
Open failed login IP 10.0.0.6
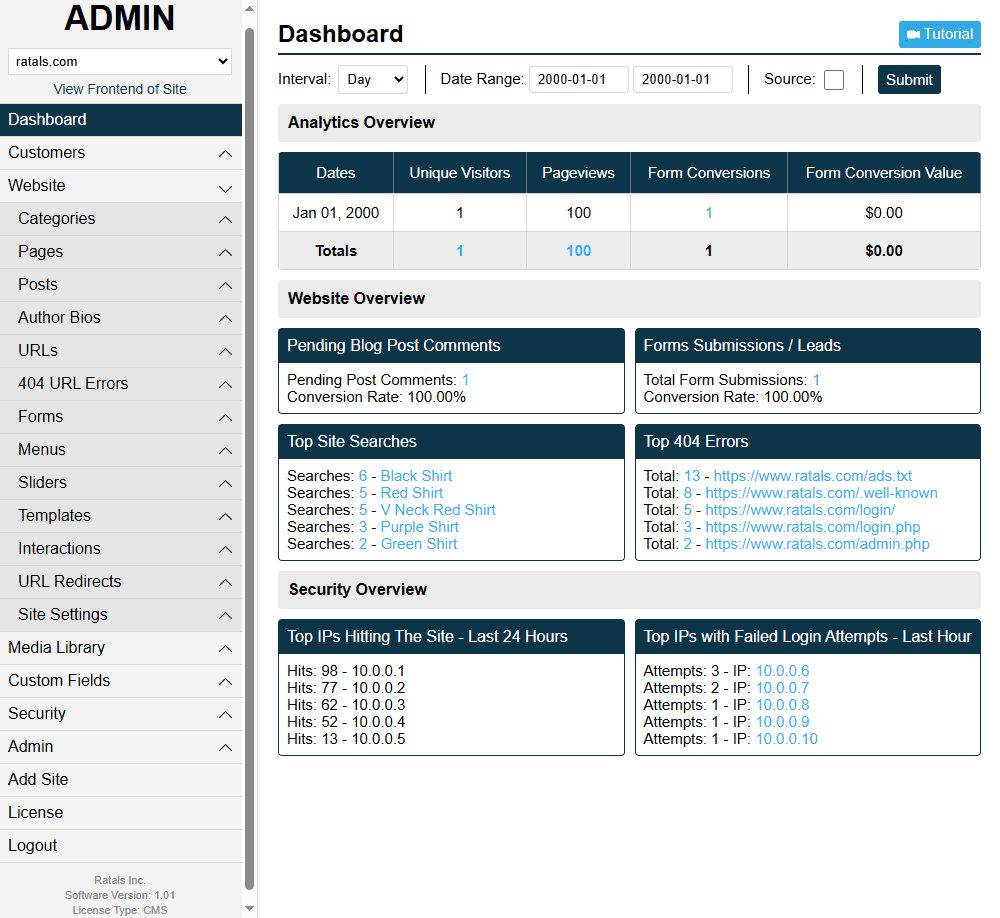pos(783,671)
